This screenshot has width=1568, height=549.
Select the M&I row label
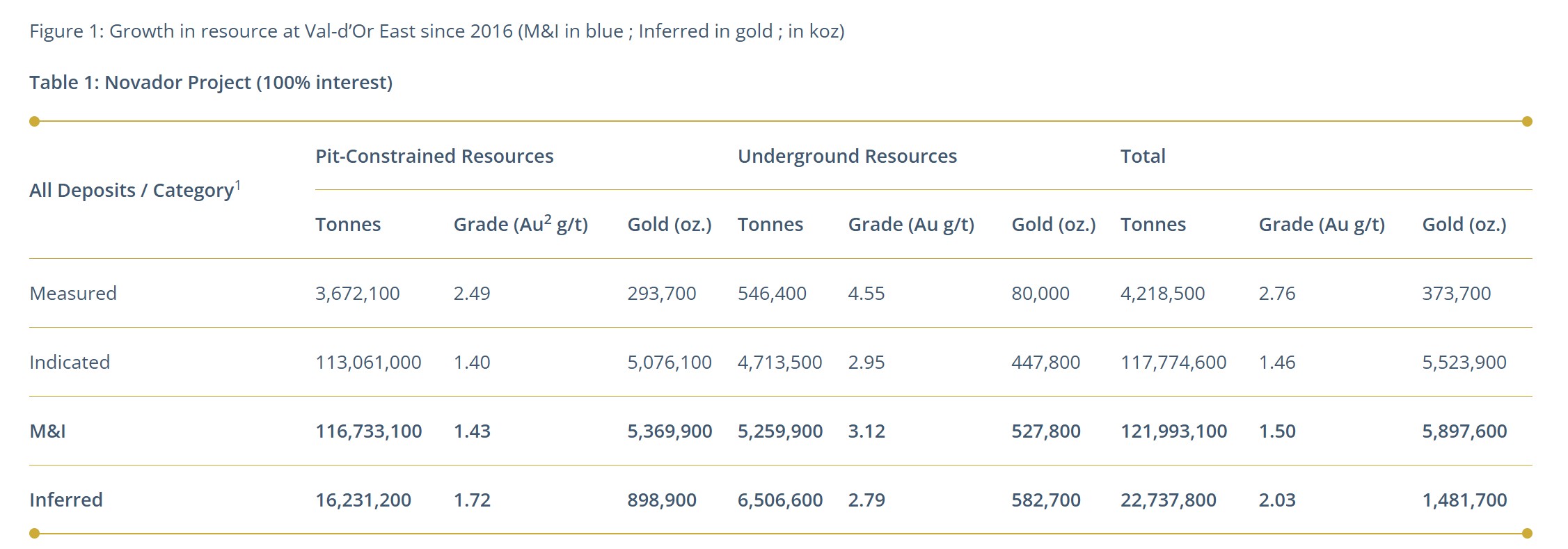click(x=47, y=431)
